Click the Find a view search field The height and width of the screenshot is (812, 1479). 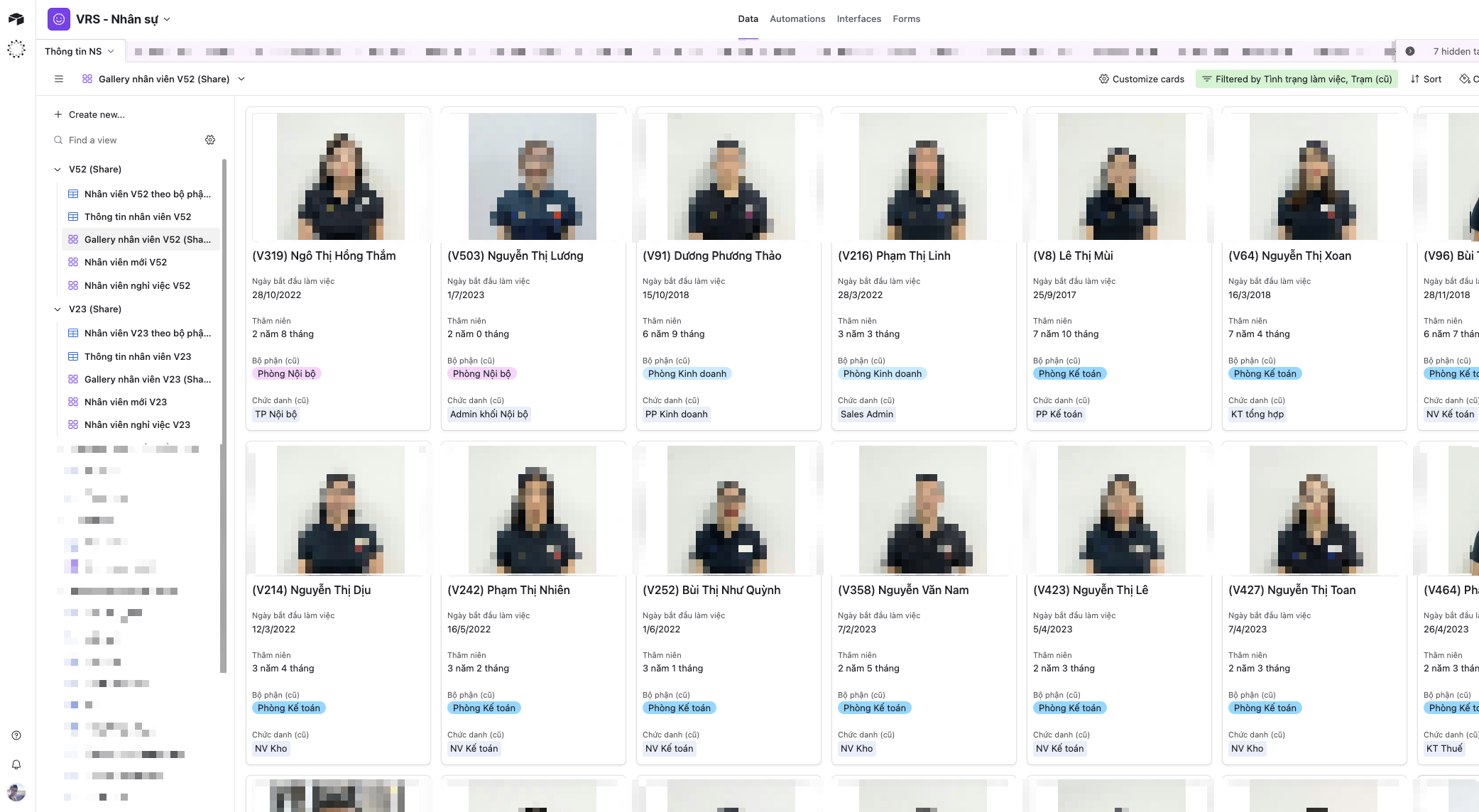coord(128,140)
